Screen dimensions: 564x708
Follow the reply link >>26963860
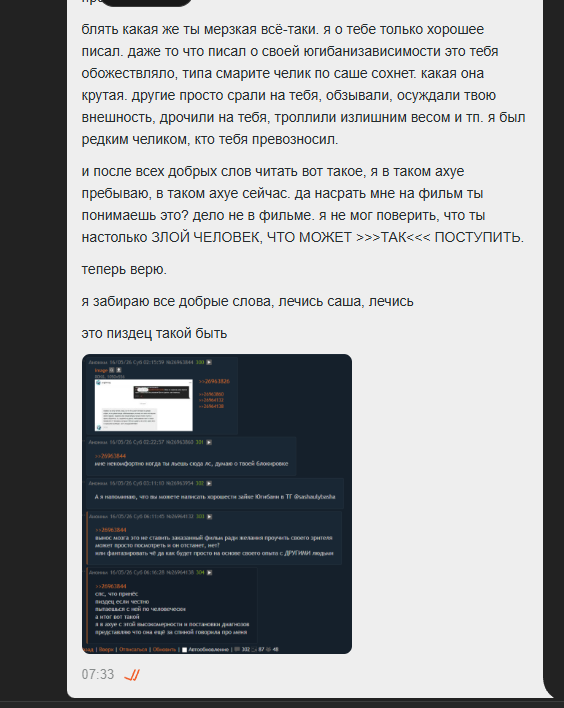coord(211,394)
